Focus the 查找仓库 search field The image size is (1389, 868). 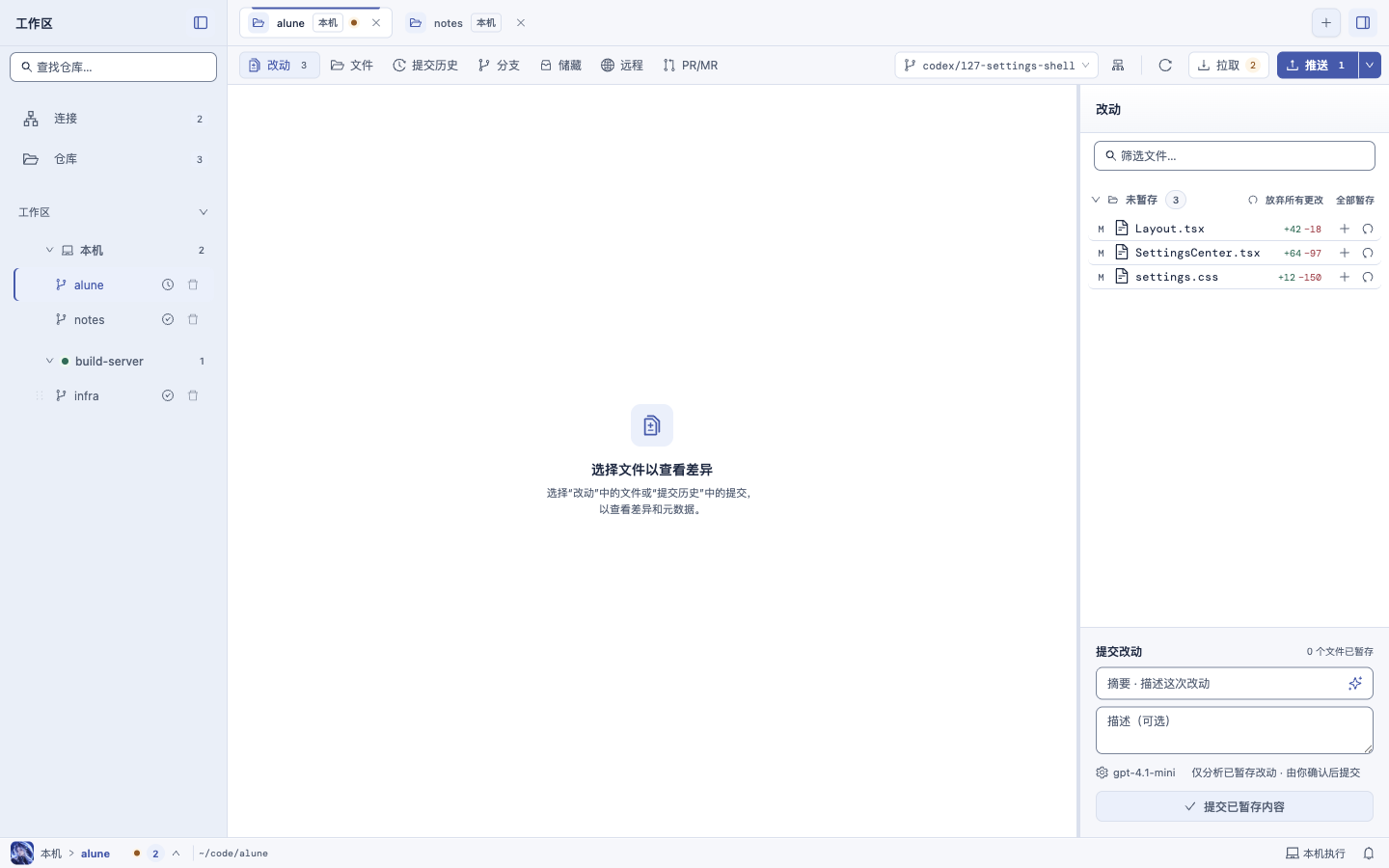coord(114,68)
